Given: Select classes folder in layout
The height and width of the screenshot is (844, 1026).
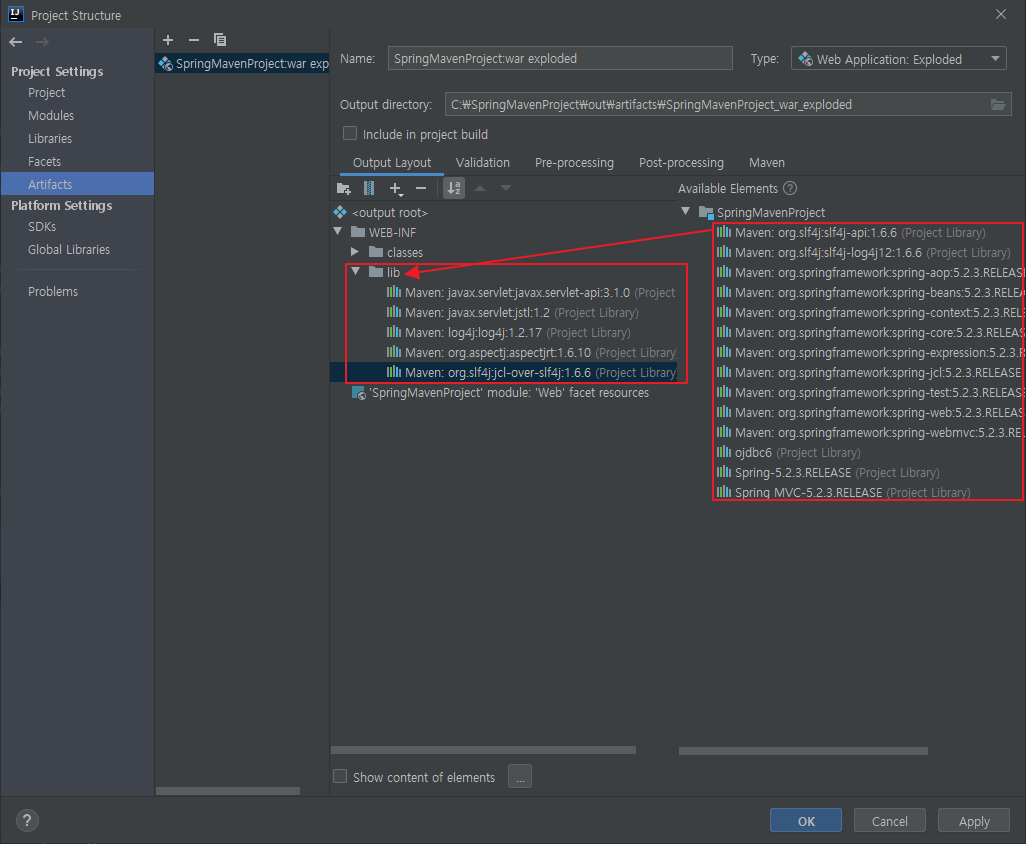Looking at the screenshot, I should pyautogui.click(x=396, y=253).
